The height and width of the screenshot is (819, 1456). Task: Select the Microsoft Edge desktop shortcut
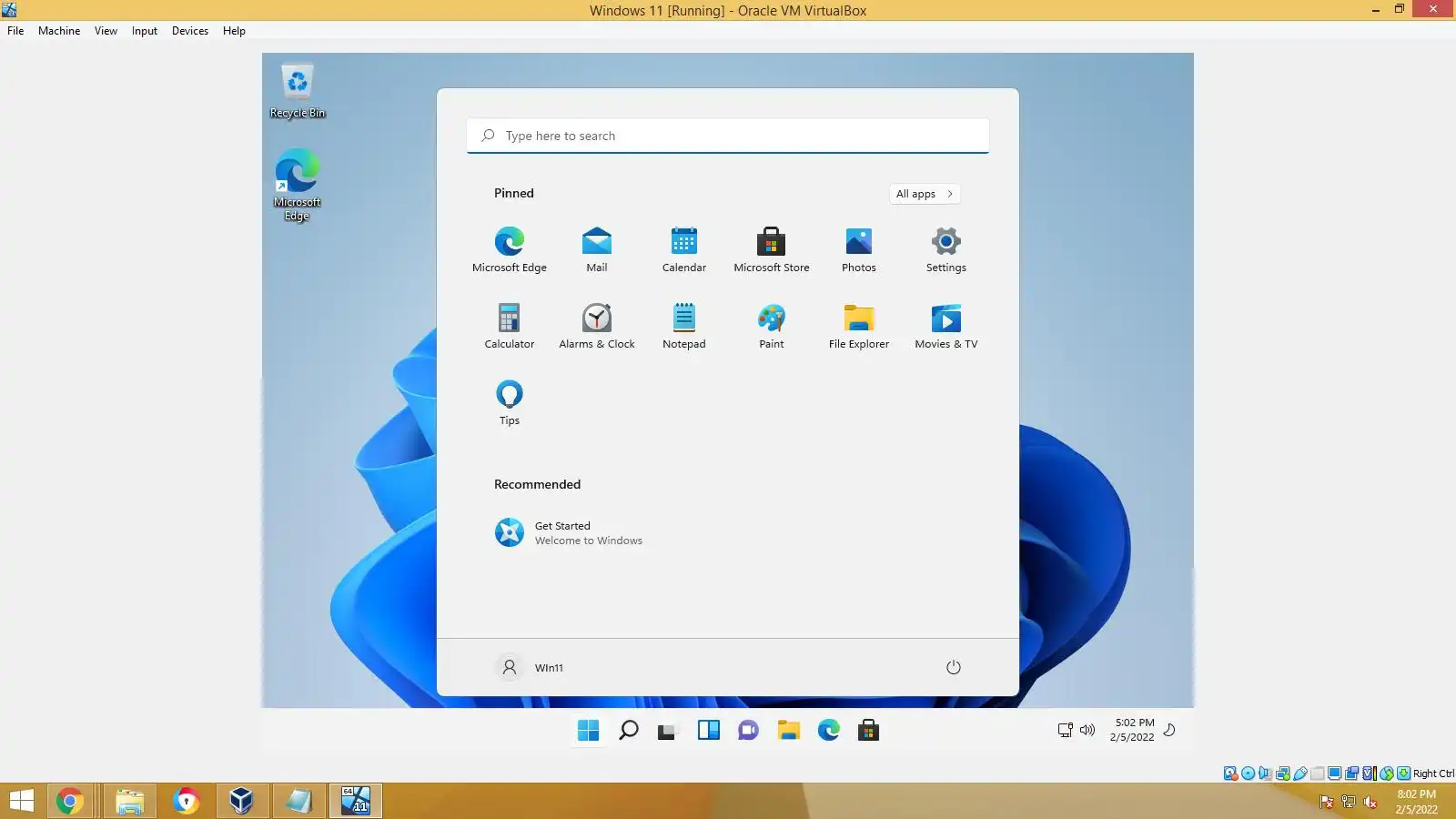(298, 186)
